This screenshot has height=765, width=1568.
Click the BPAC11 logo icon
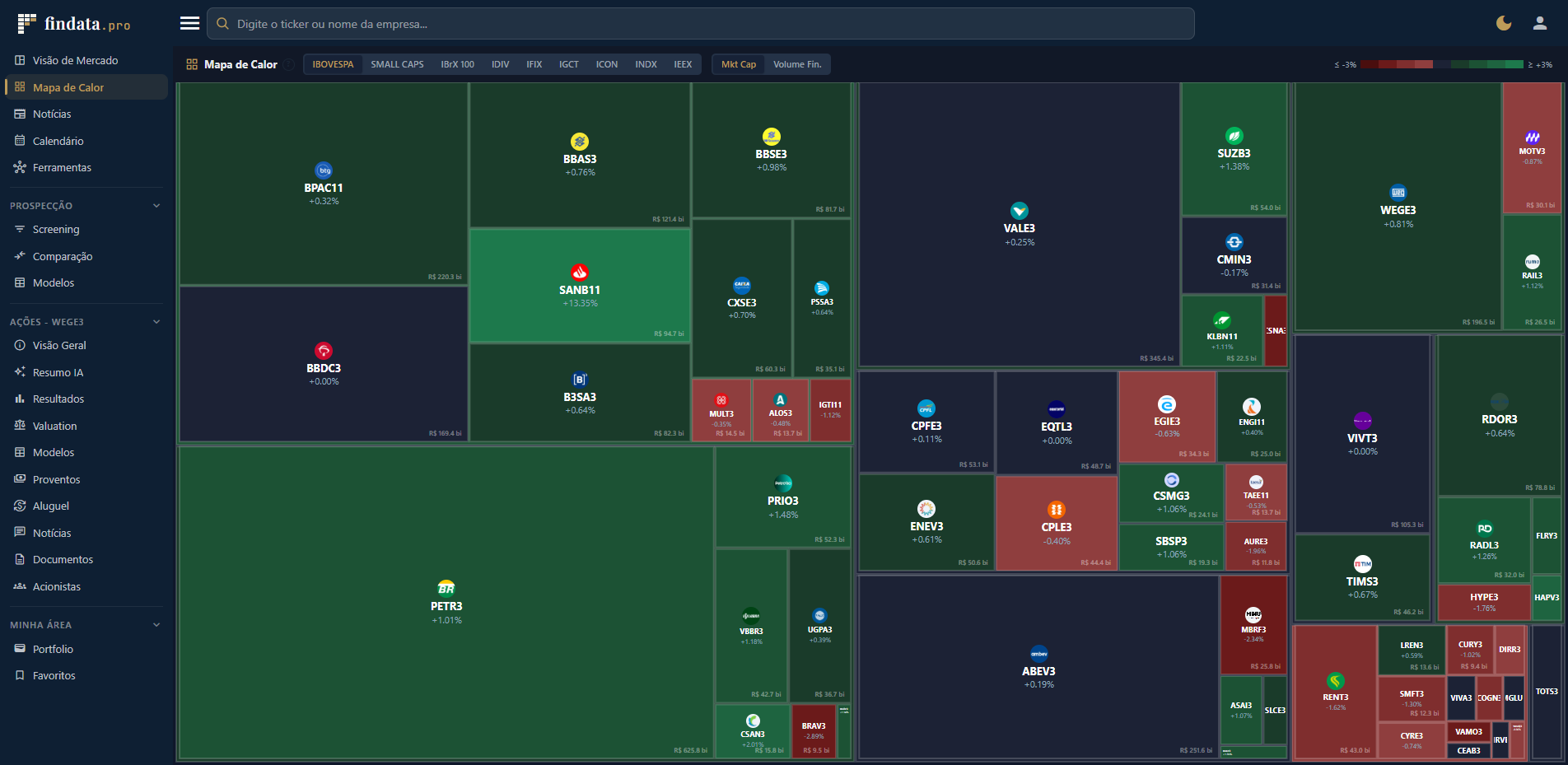[324, 170]
